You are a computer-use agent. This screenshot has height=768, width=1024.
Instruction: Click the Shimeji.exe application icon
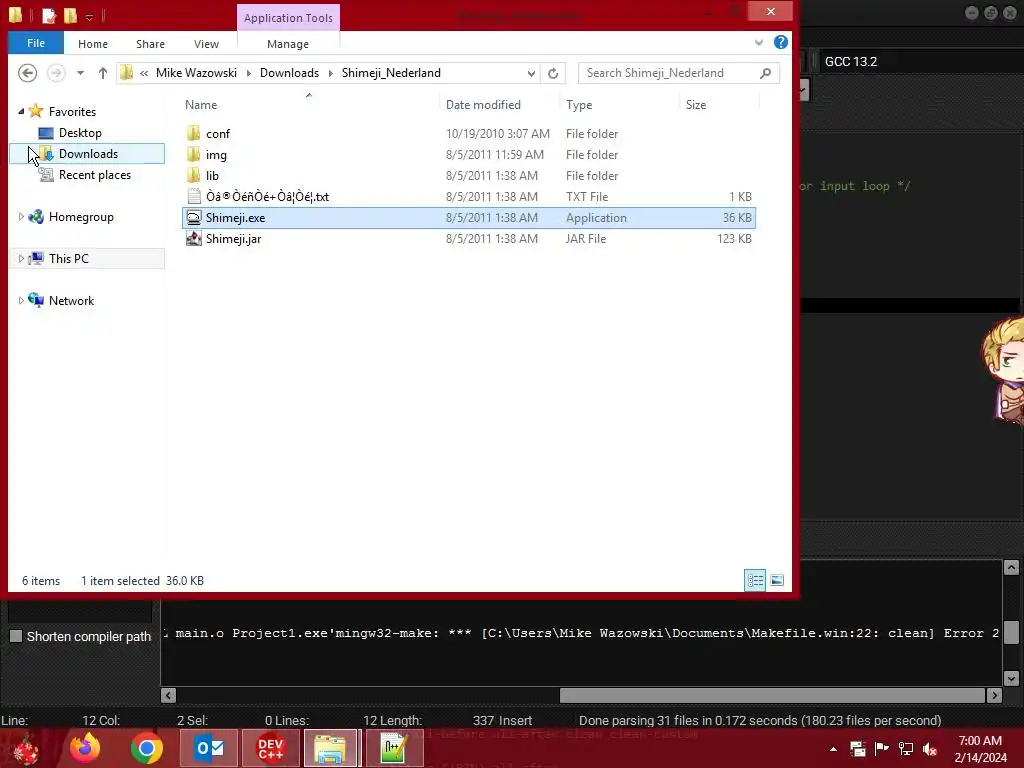(x=194, y=217)
